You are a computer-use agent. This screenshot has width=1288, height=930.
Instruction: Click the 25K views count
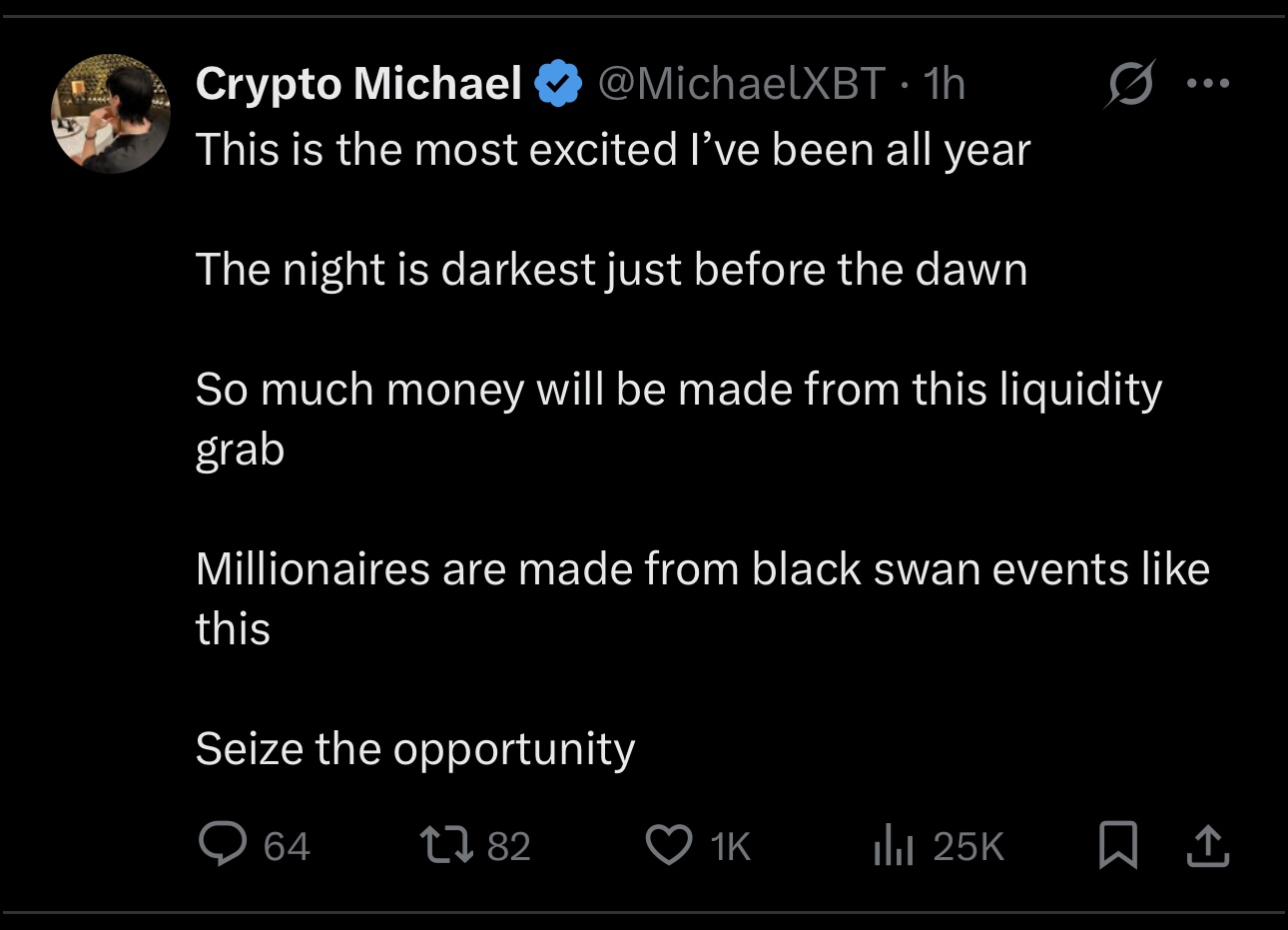[967, 846]
